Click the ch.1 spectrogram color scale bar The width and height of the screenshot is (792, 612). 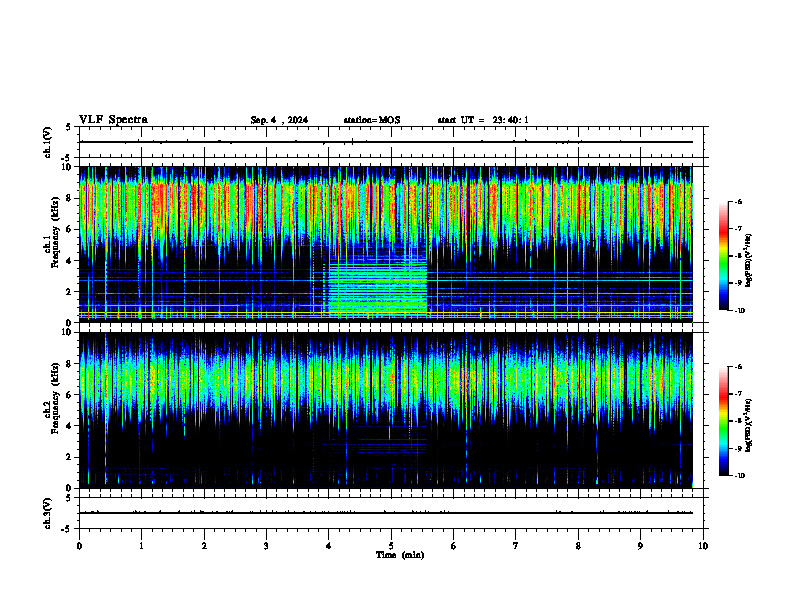tap(724, 256)
